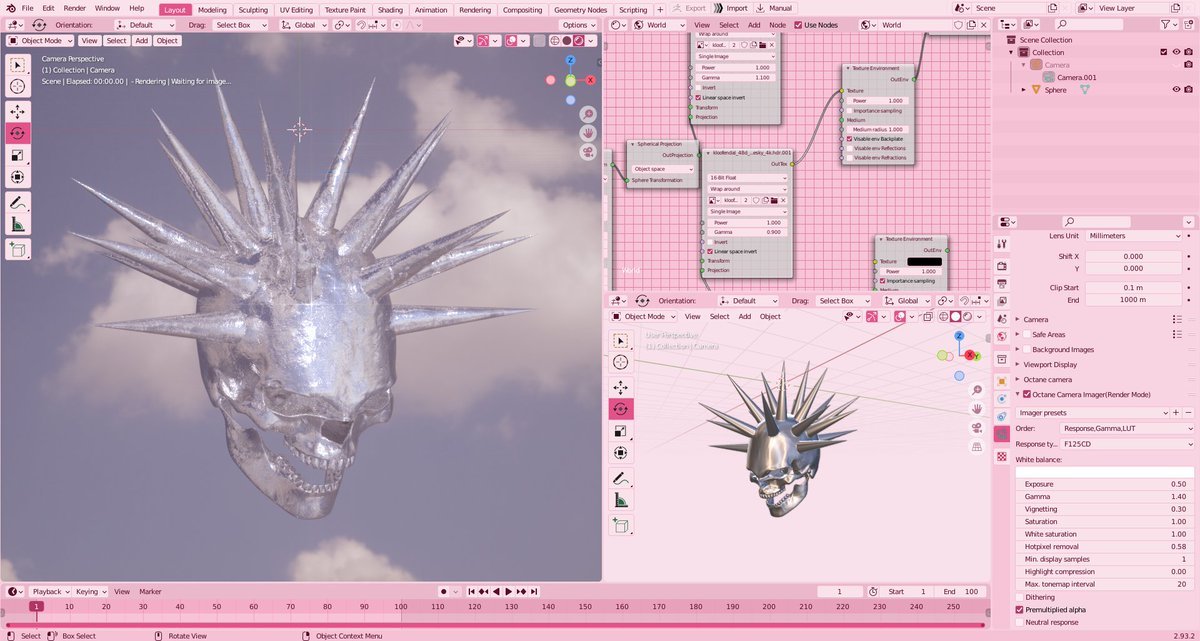
Task: Click the Exposure slider field
Action: coord(1105,484)
